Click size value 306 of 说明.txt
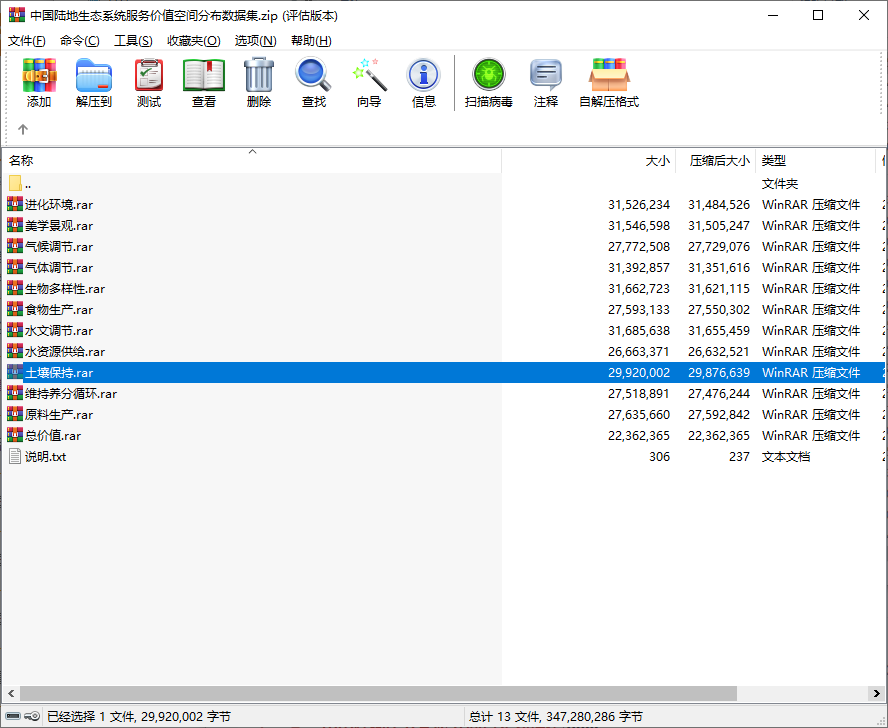 pyautogui.click(x=659, y=457)
